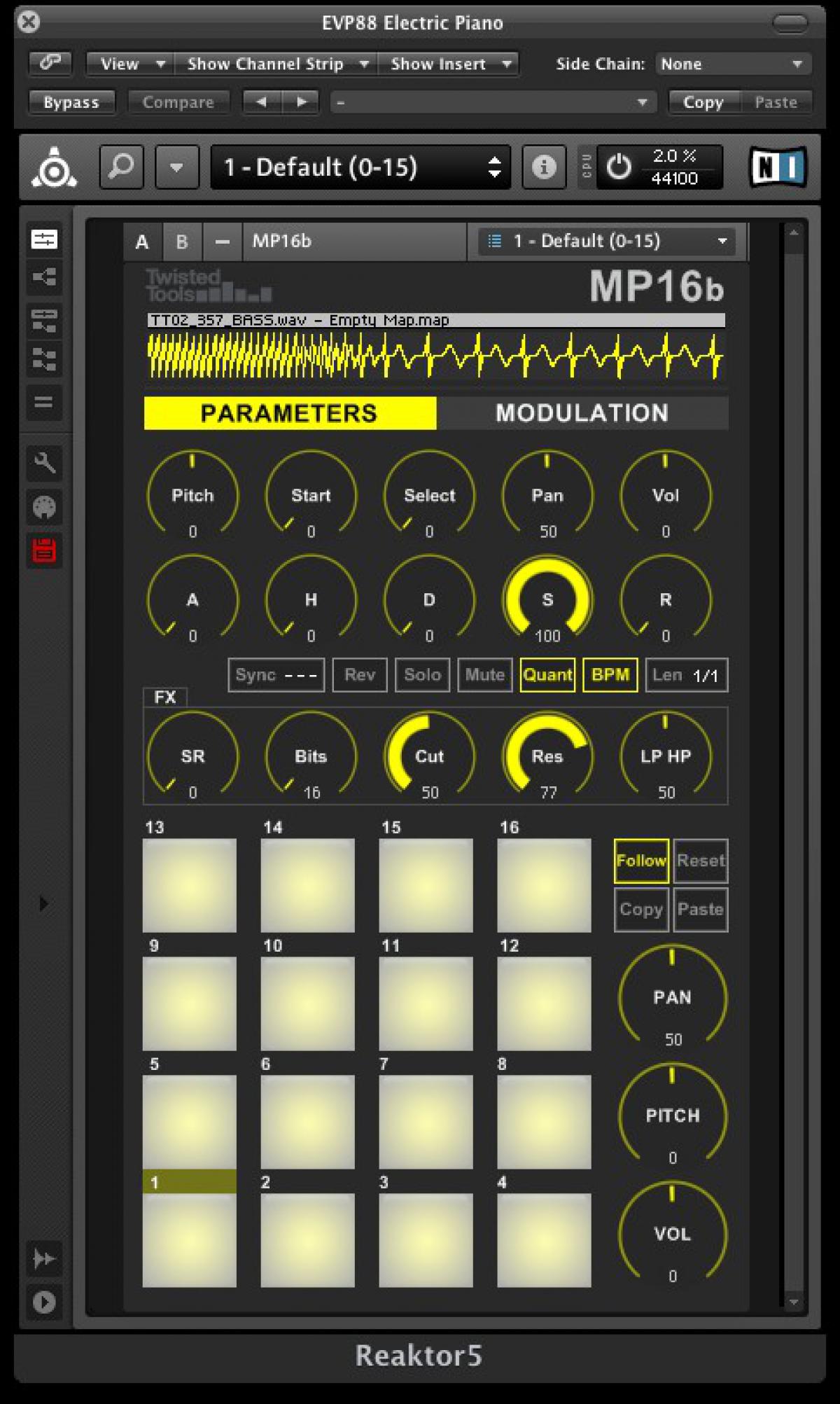
Task: Click the Reaktor logo icon
Action: pos(54,167)
